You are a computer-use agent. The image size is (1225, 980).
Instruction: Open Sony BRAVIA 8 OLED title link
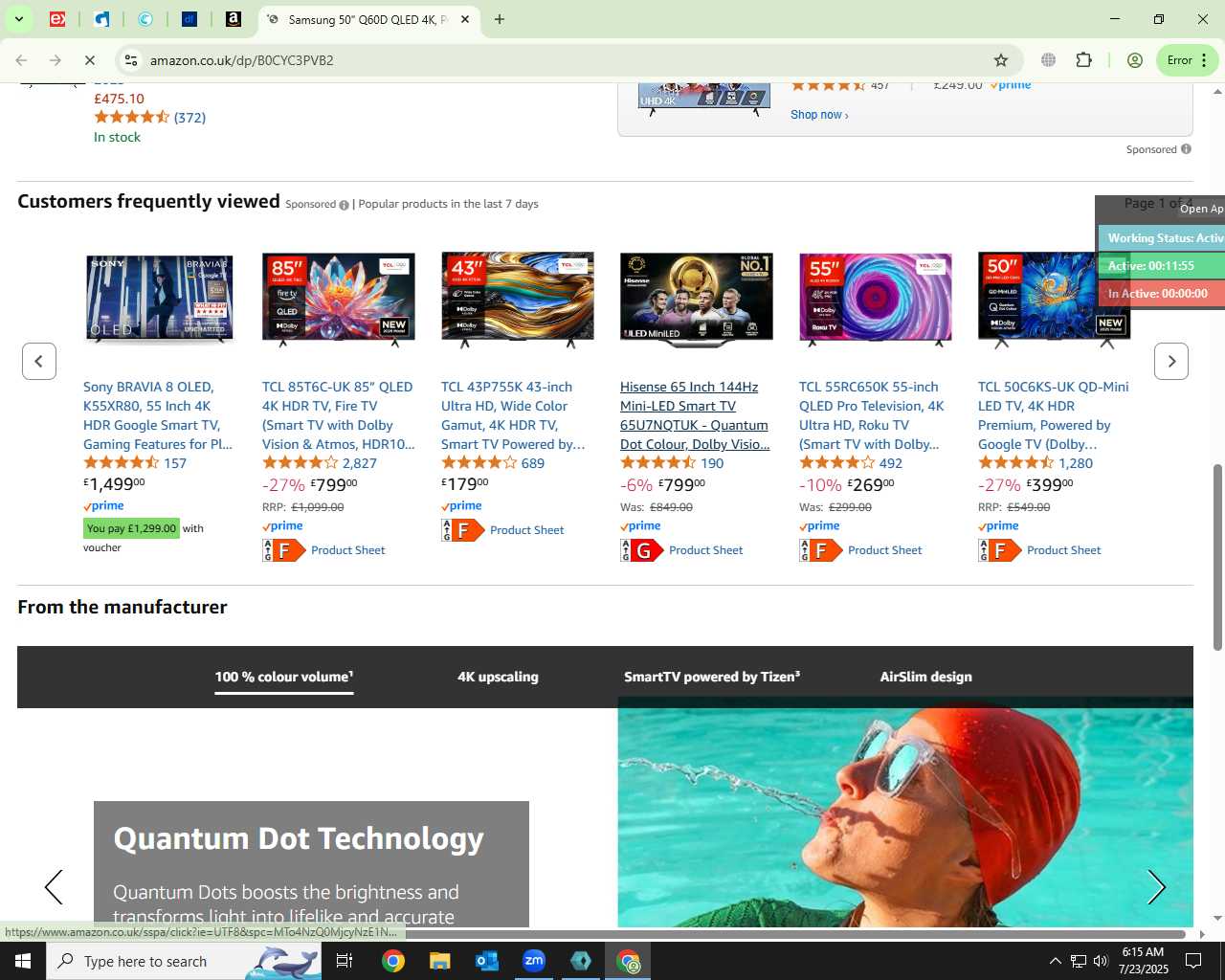pyautogui.click(x=158, y=415)
